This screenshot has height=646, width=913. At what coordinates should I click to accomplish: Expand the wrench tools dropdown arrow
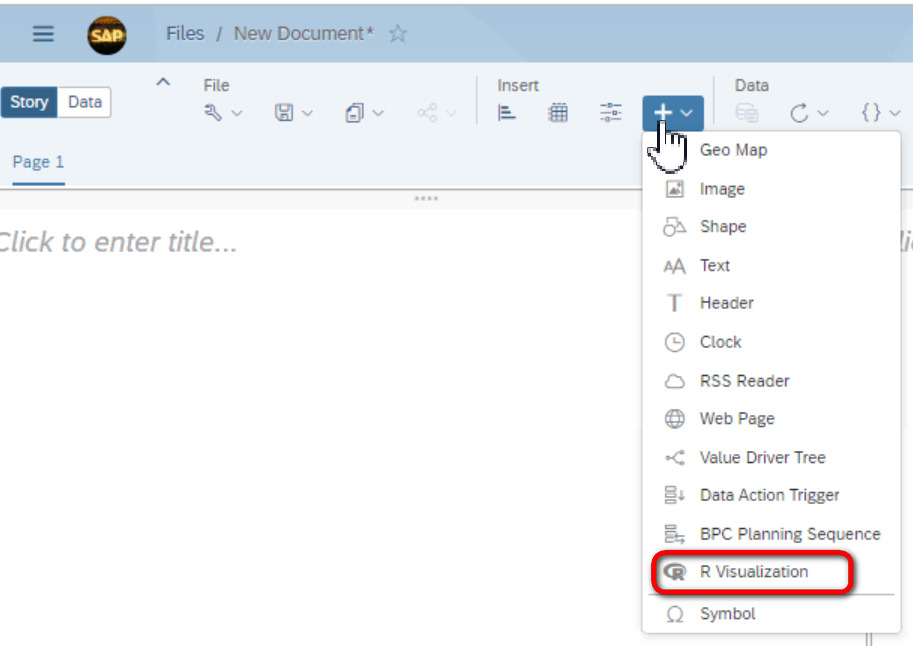tap(237, 113)
